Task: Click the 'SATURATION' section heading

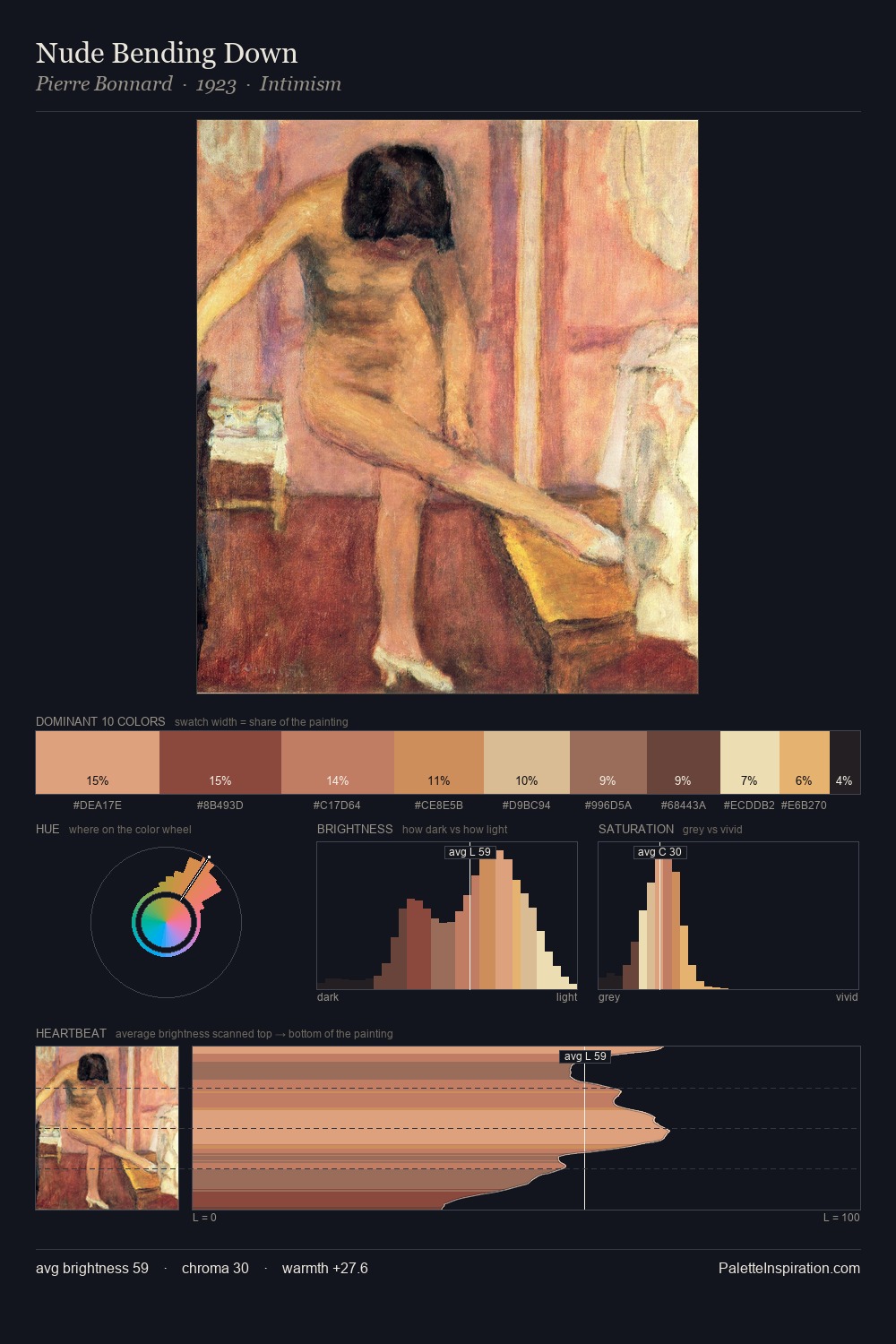Action: [636, 829]
